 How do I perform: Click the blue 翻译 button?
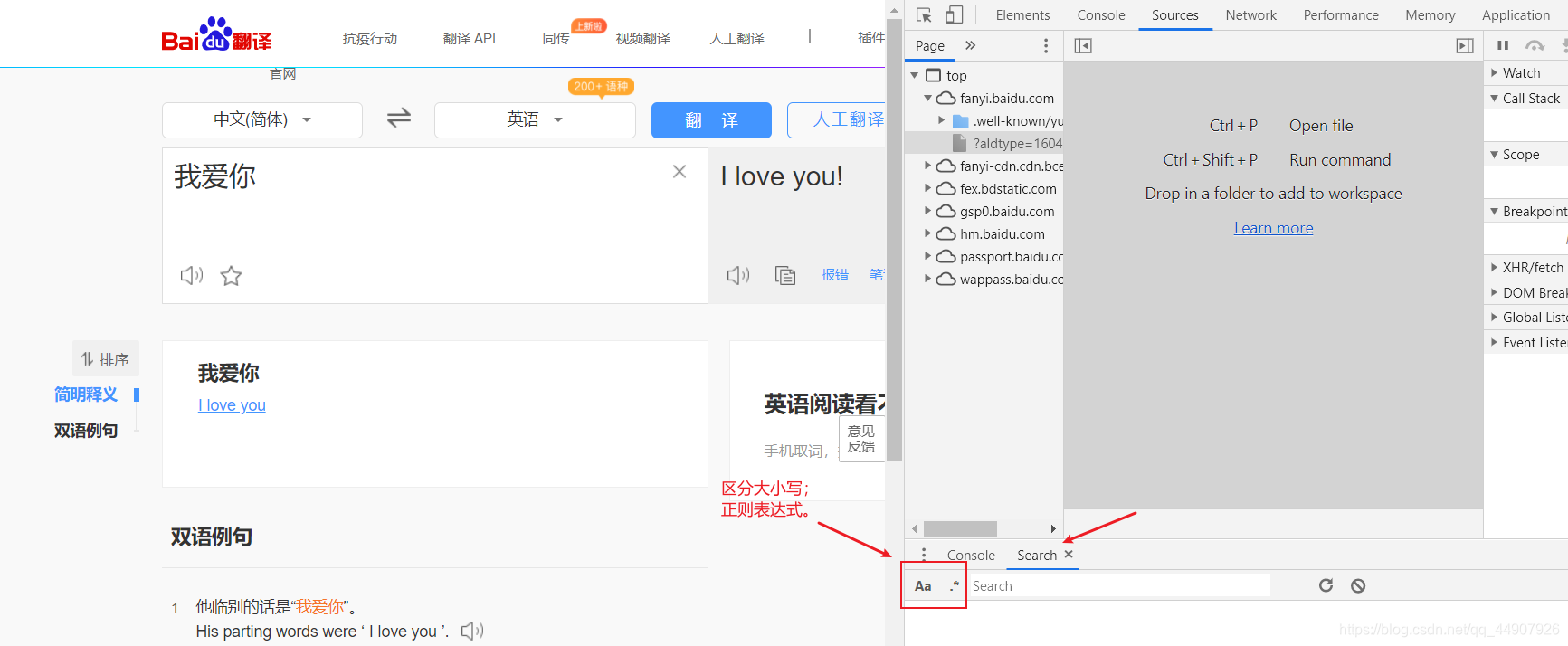click(x=711, y=119)
